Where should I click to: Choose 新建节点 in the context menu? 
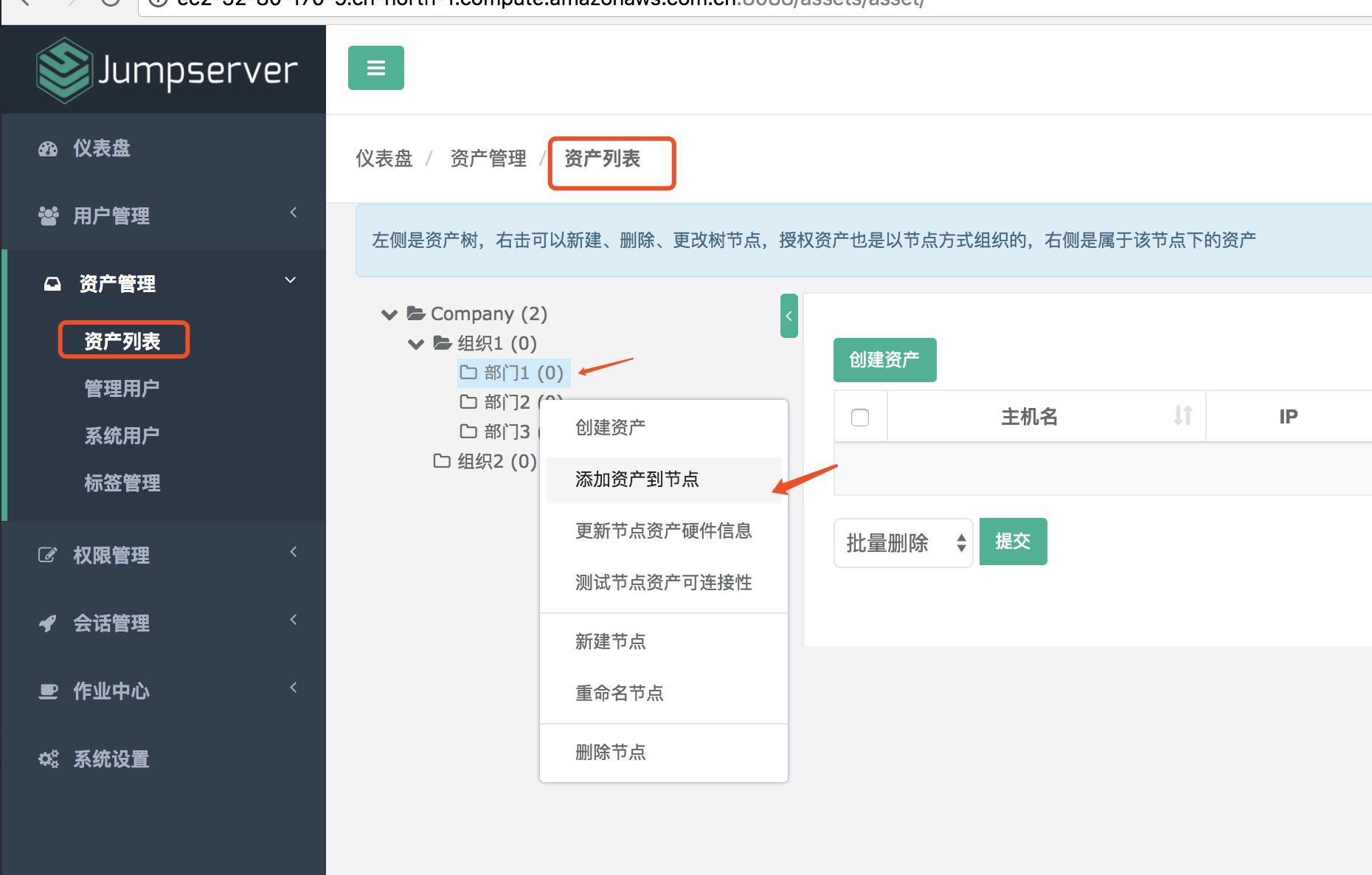[664, 642]
